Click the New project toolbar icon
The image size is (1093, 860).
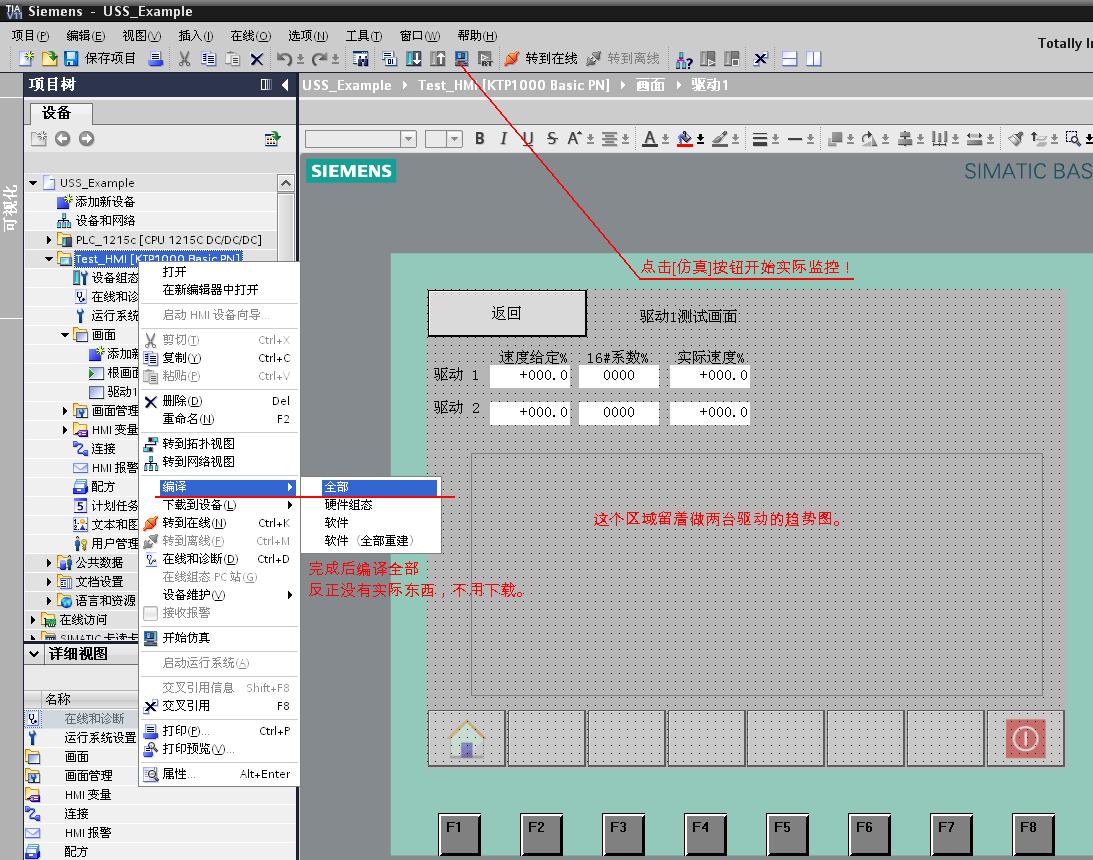pyautogui.click(x=26, y=59)
